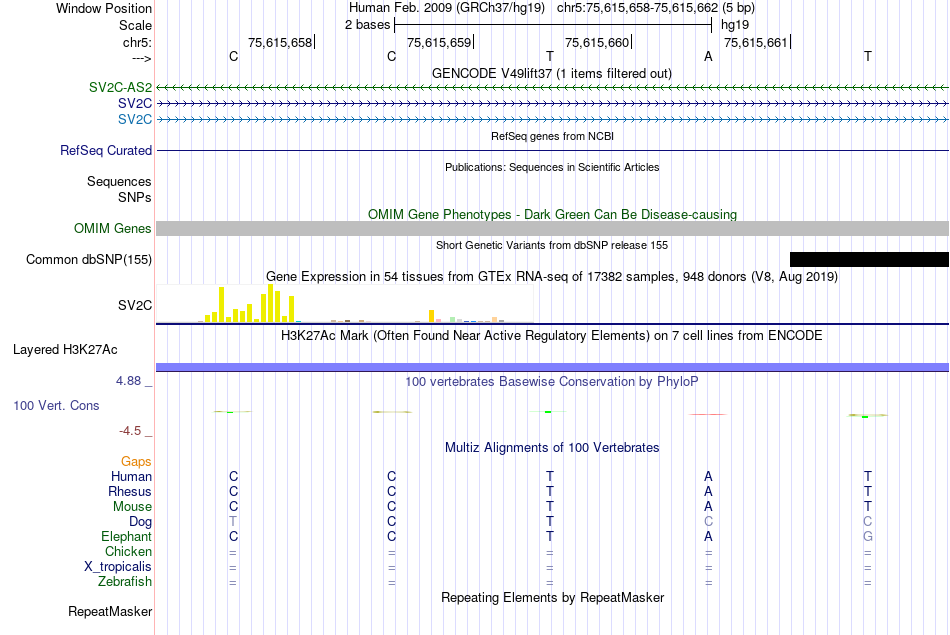Click the hg19 label beside the scale bar
Viewport: 950px width, 635px height.
pos(734,25)
